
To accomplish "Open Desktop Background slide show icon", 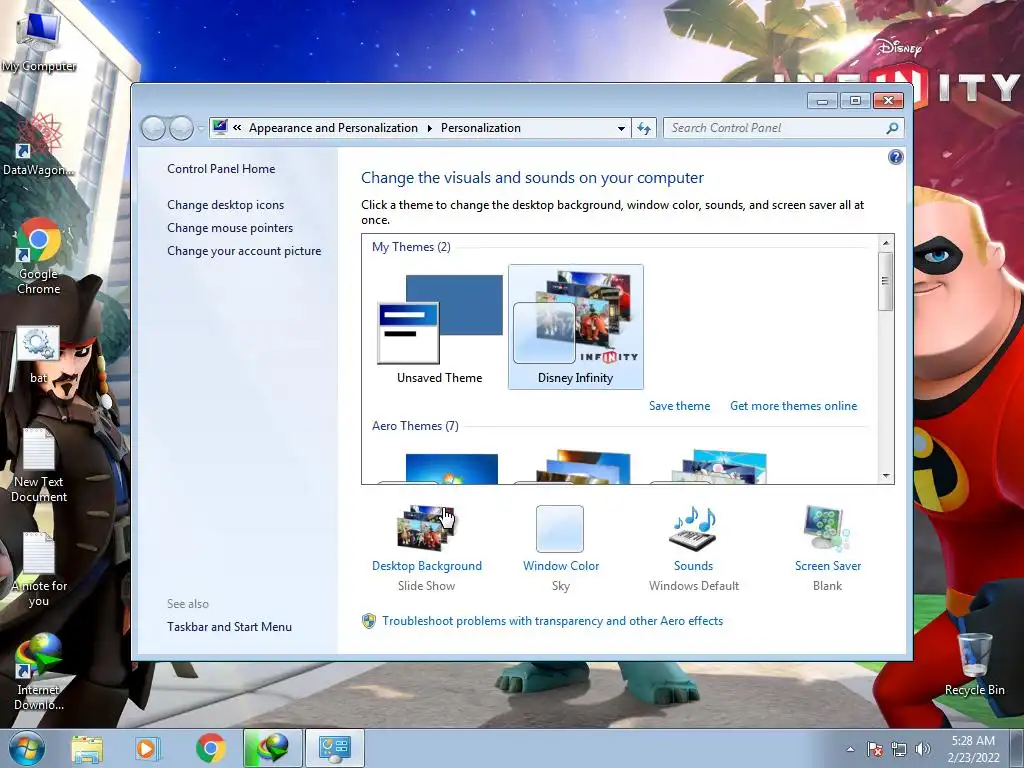I will pos(426,528).
